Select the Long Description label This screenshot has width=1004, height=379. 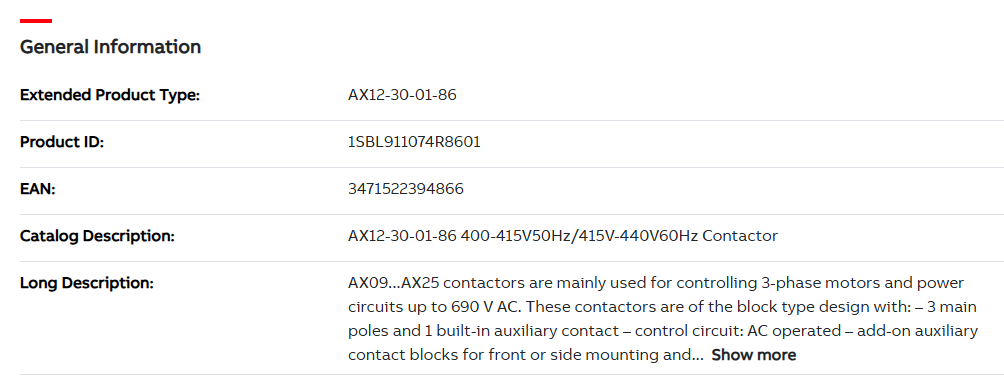coord(86,283)
